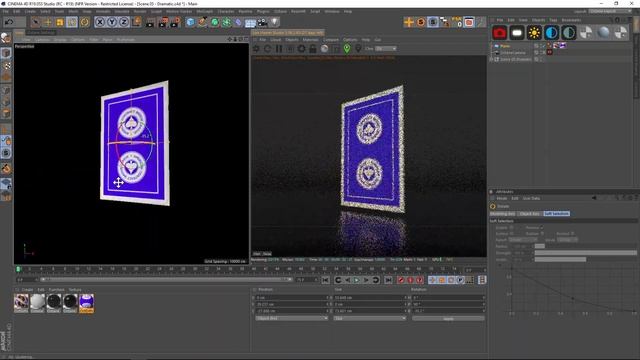Open the File menu

coord(6,11)
